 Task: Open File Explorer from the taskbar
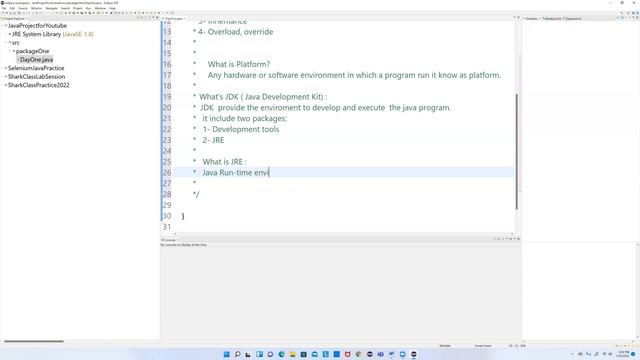tap(292, 354)
